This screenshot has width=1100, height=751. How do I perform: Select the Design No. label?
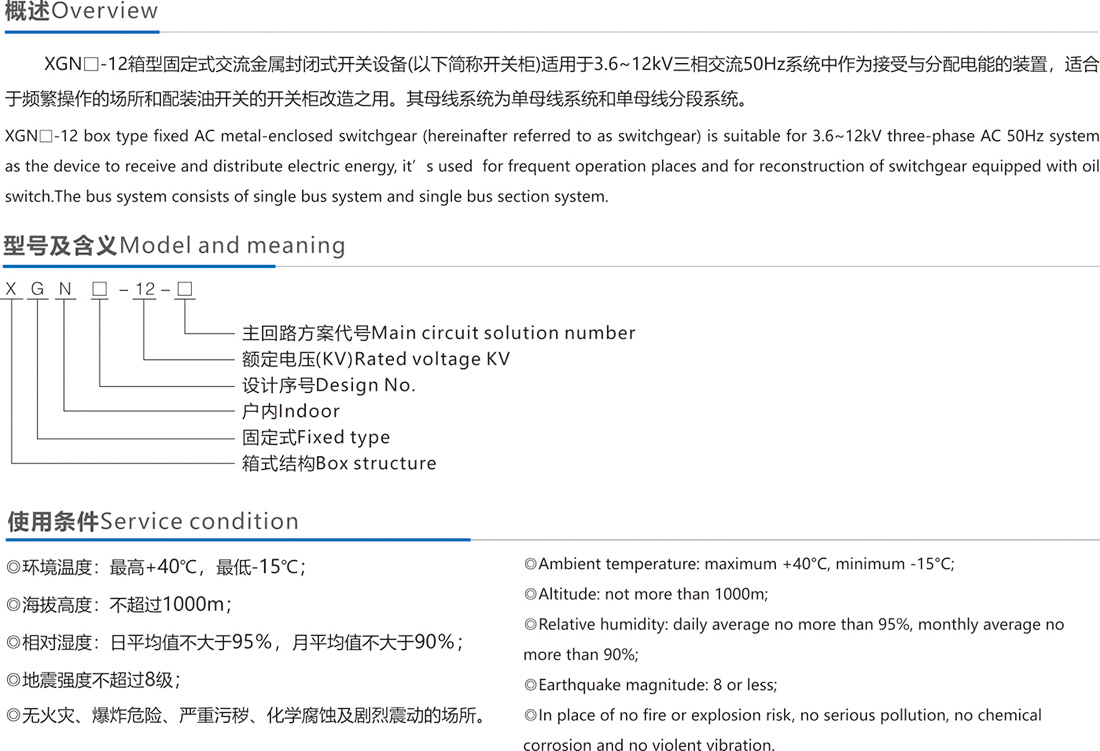point(328,385)
